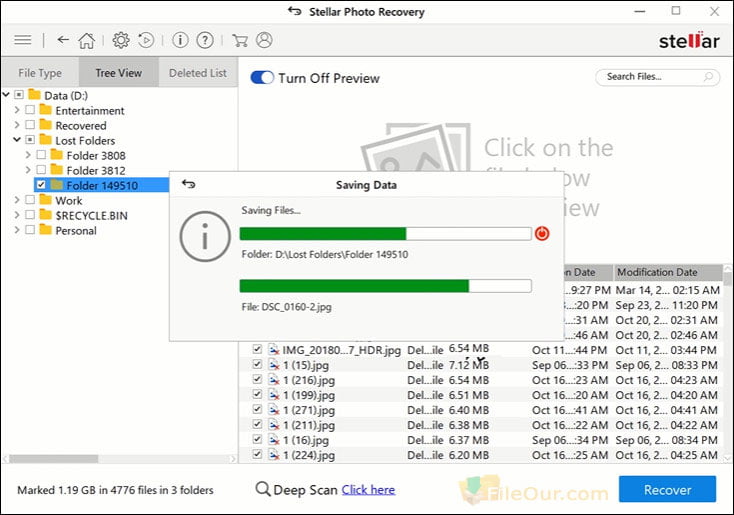Screen dimensions: 734x515
Task: Click the Work folder icon
Action: click(x=45, y=200)
